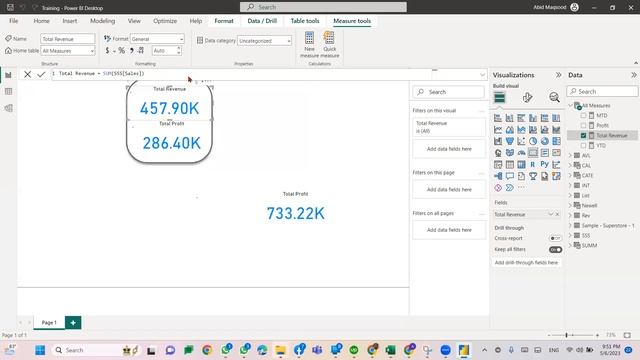Click the Filters pane search box
This screenshot has width=640, height=360.
point(449,92)
